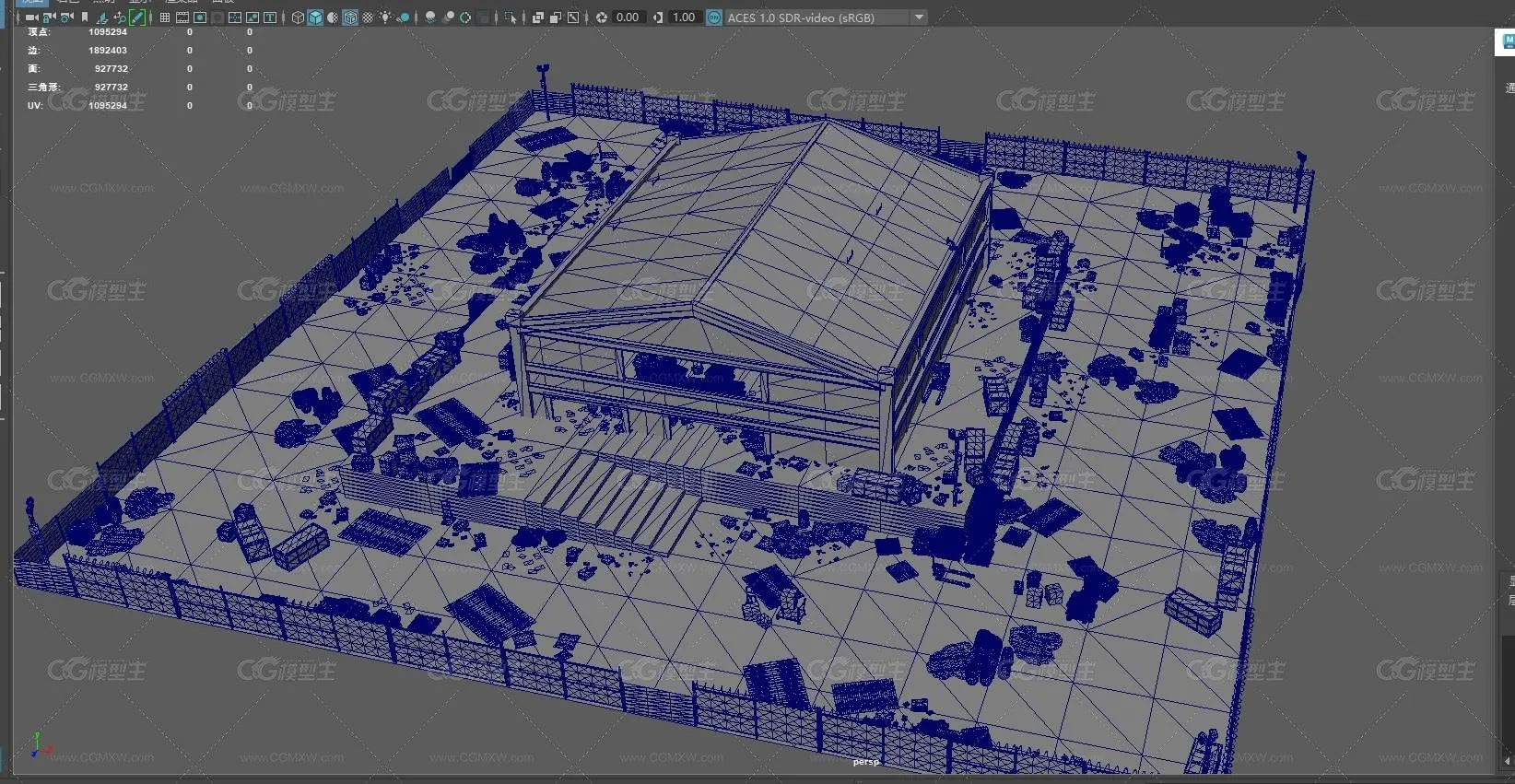Click the Select Camera icon

tap(31, 18)
